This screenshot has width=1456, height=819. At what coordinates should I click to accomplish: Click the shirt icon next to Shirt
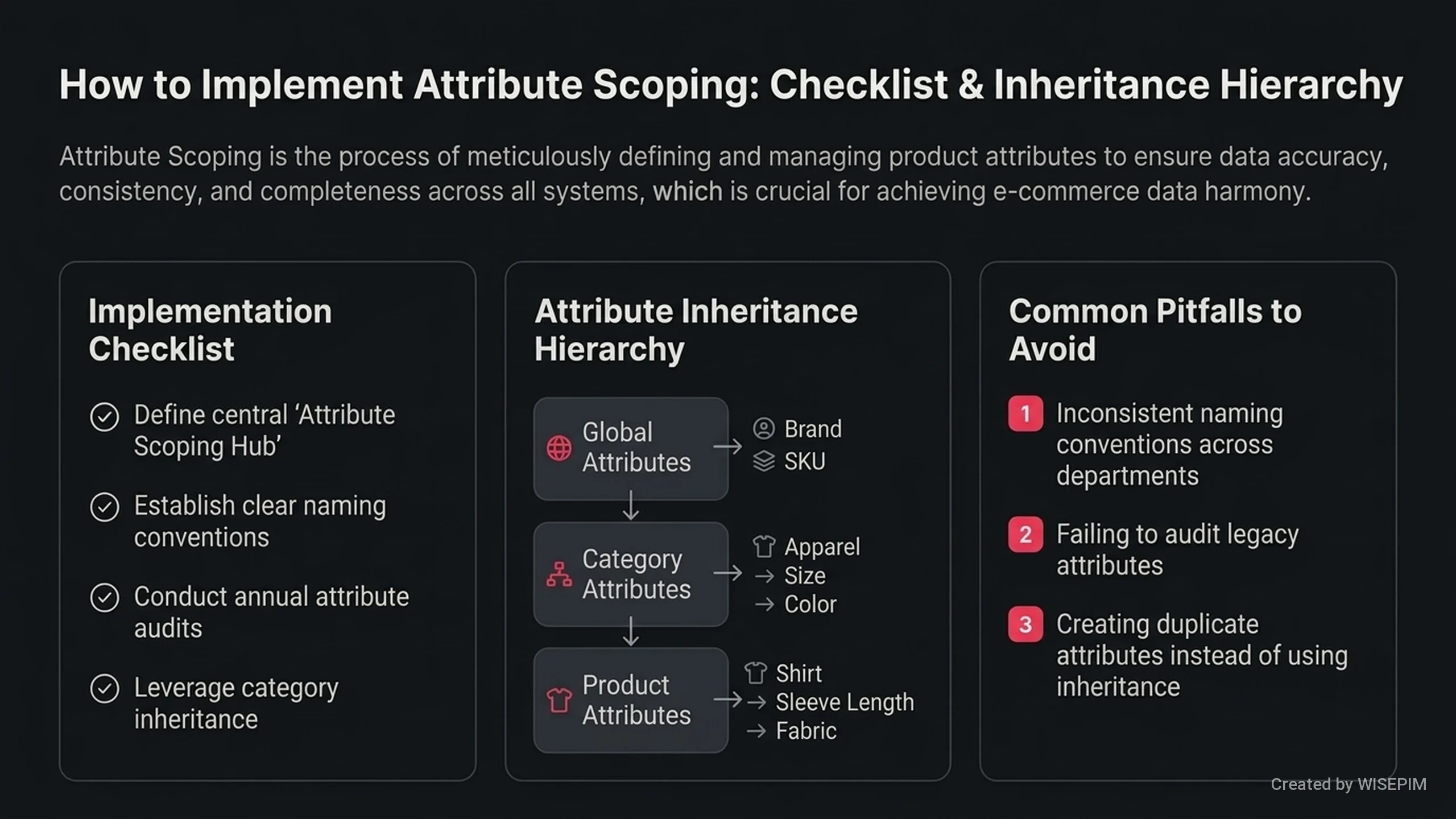tap(756, 673)
